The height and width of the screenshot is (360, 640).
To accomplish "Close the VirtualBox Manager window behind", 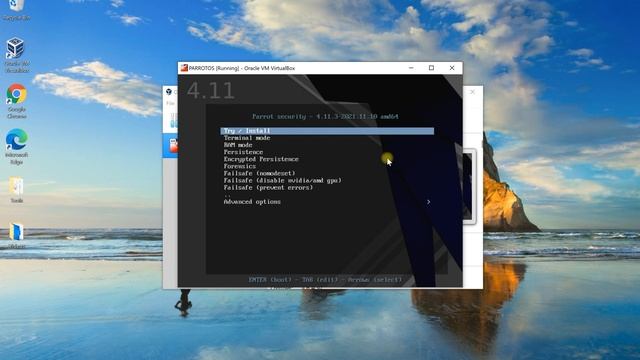I will 473,92.
